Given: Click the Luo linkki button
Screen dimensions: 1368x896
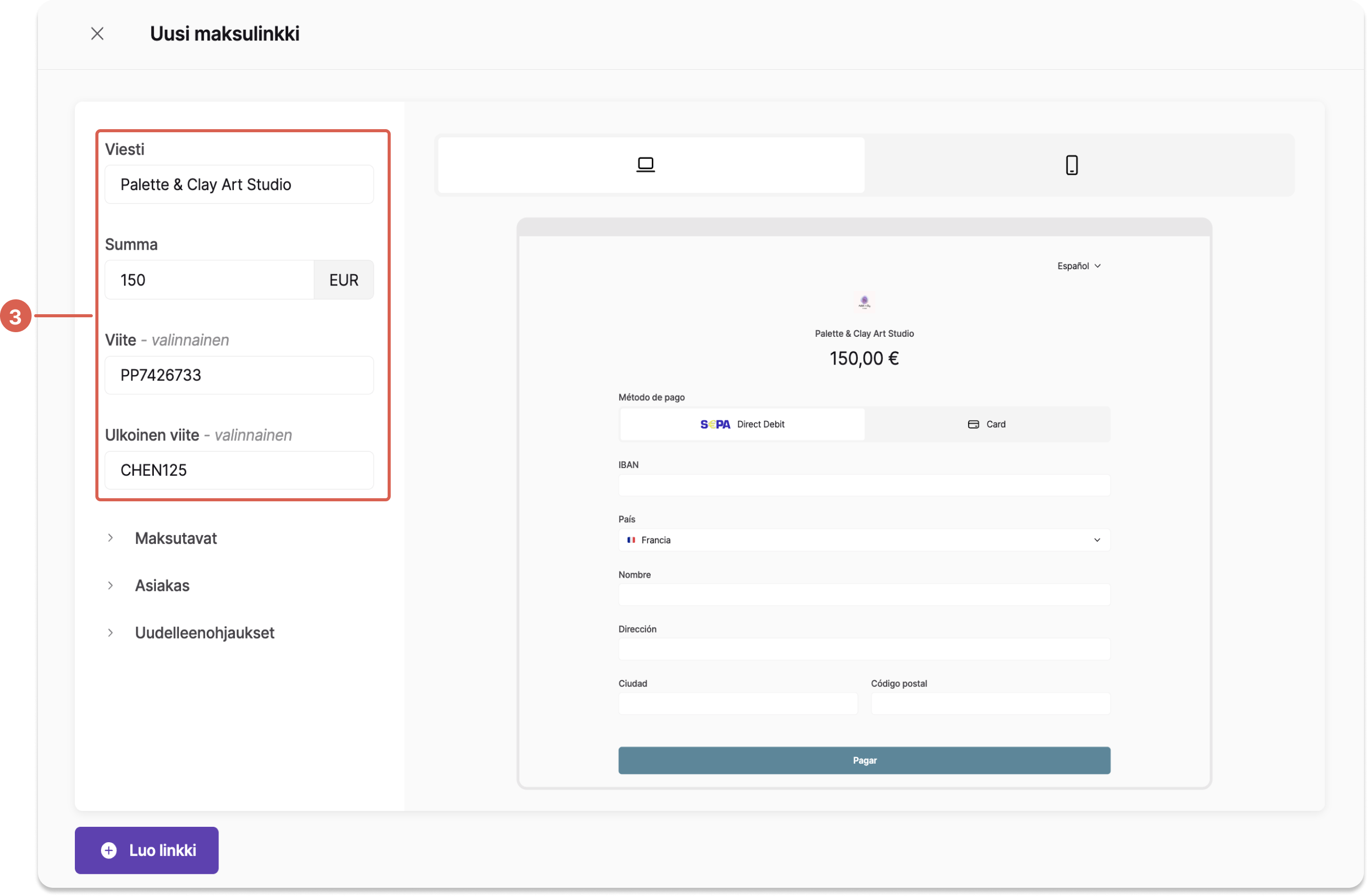Looking at the screenshot, I should click(x=147, y=850).
